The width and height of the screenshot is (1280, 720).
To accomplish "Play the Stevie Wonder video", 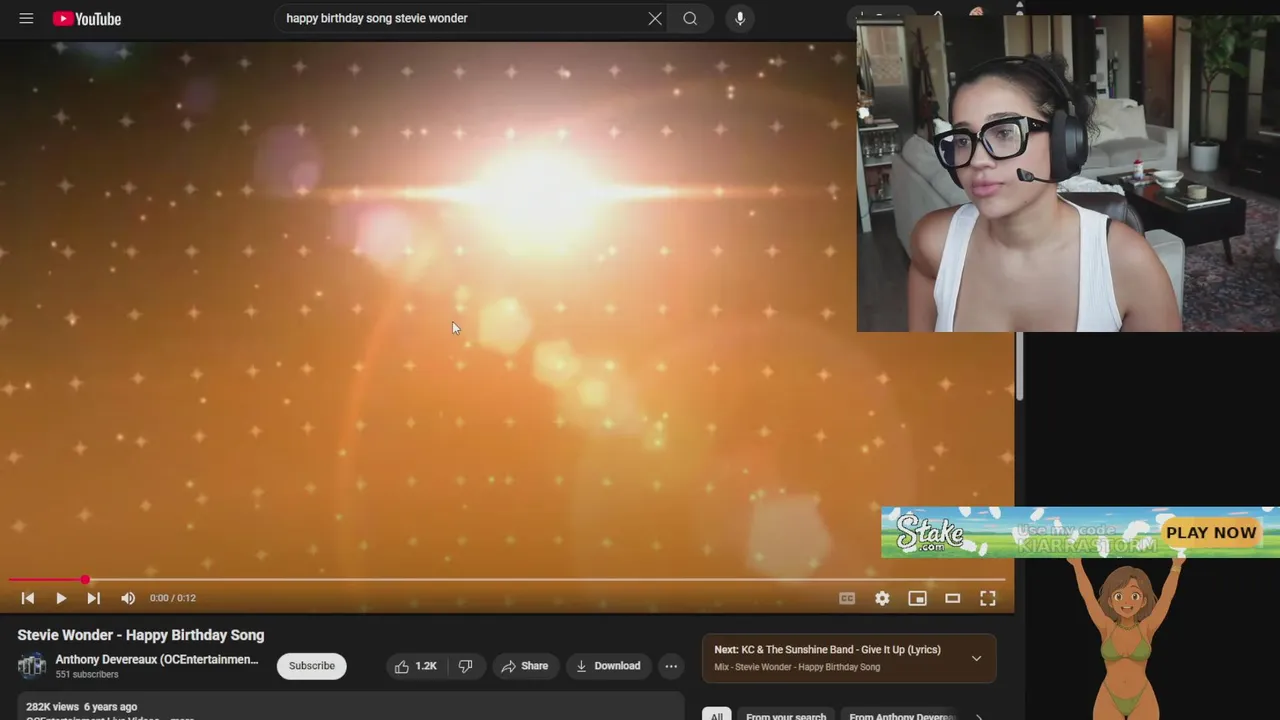I will click(x=61, y=598).
